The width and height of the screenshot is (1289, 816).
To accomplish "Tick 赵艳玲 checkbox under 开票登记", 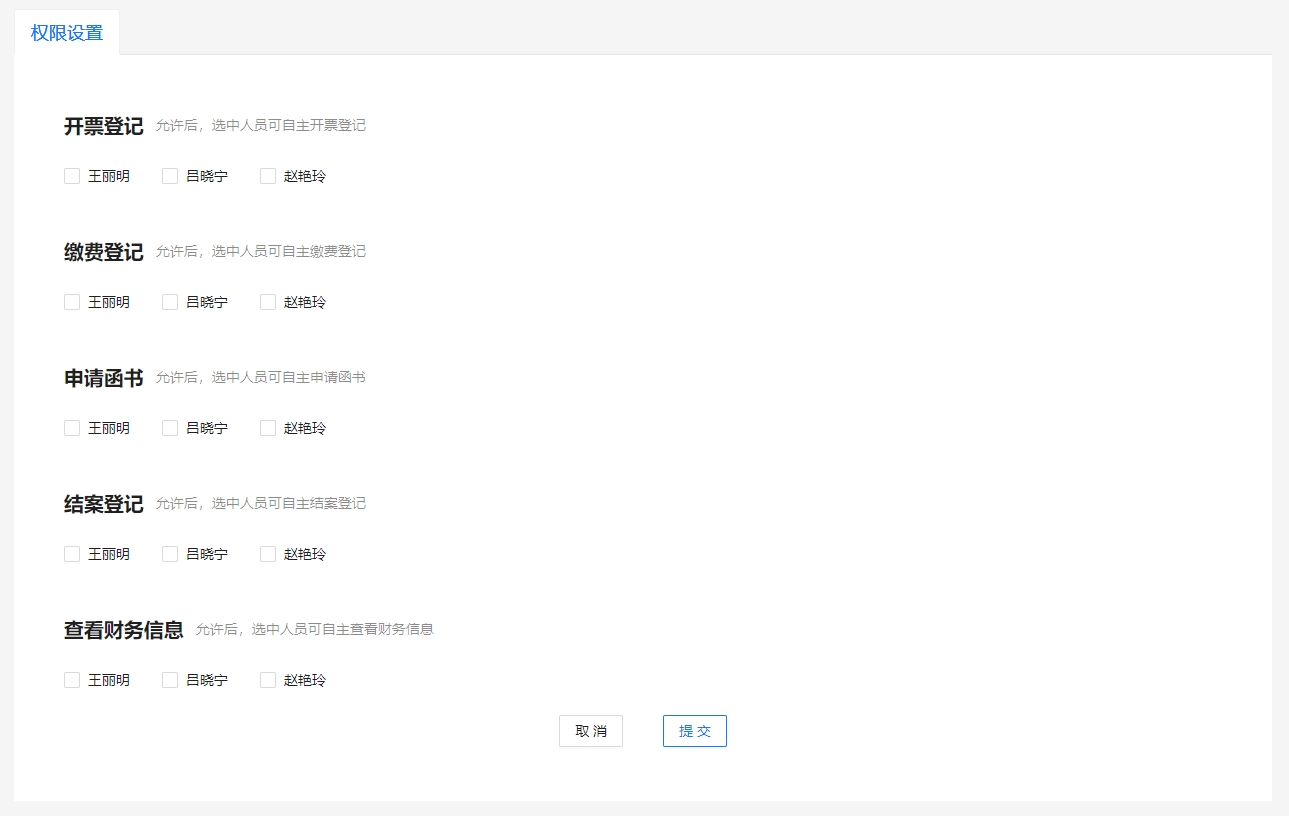I will pyautogui.click(x=268, y=176).
